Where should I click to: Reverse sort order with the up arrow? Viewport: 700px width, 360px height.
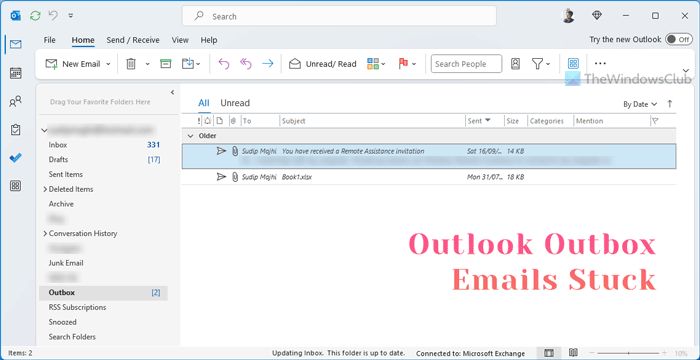[x=670, y=104]
